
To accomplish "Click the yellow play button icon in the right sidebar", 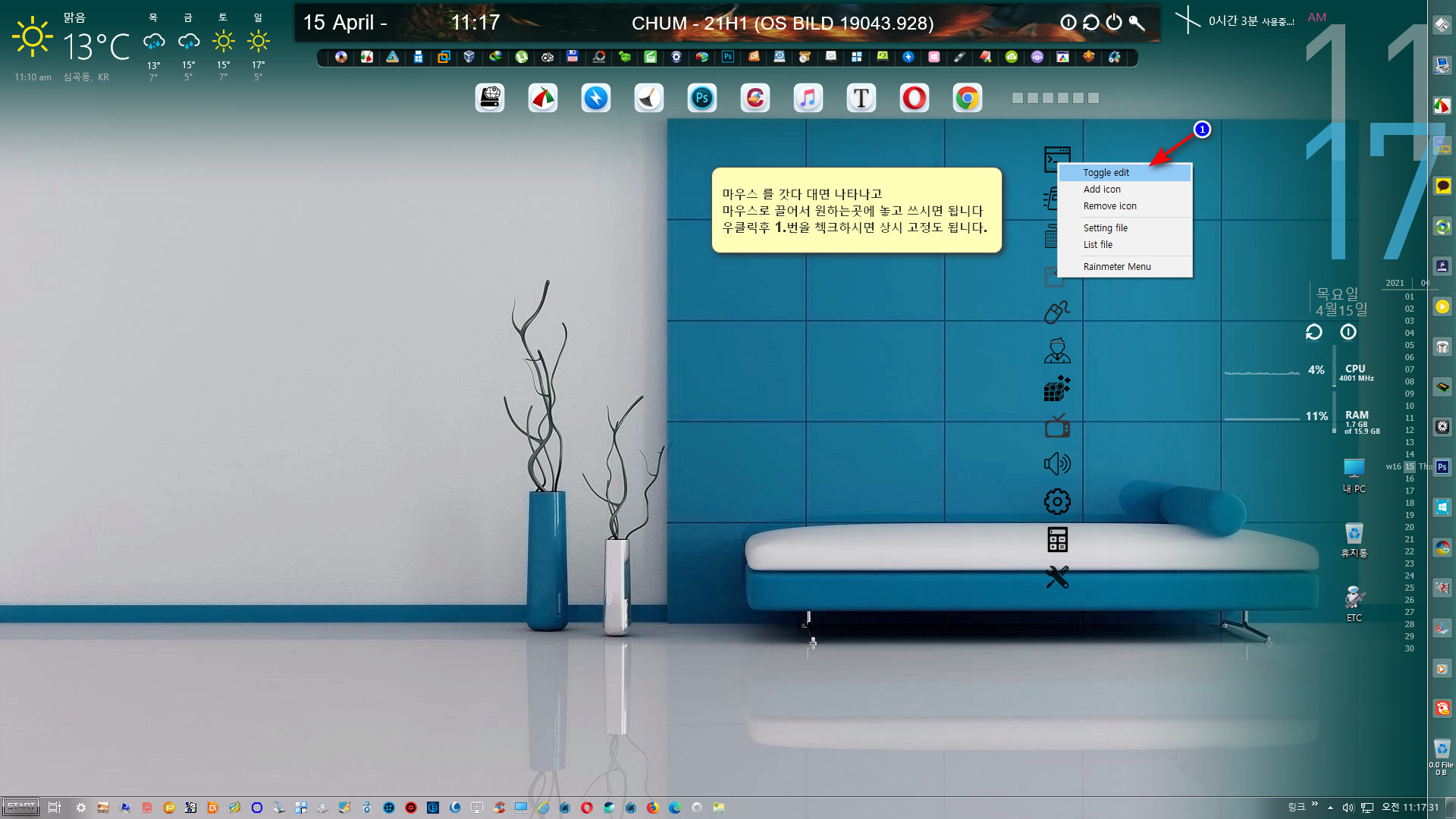I will click(x=1442, y=306).
